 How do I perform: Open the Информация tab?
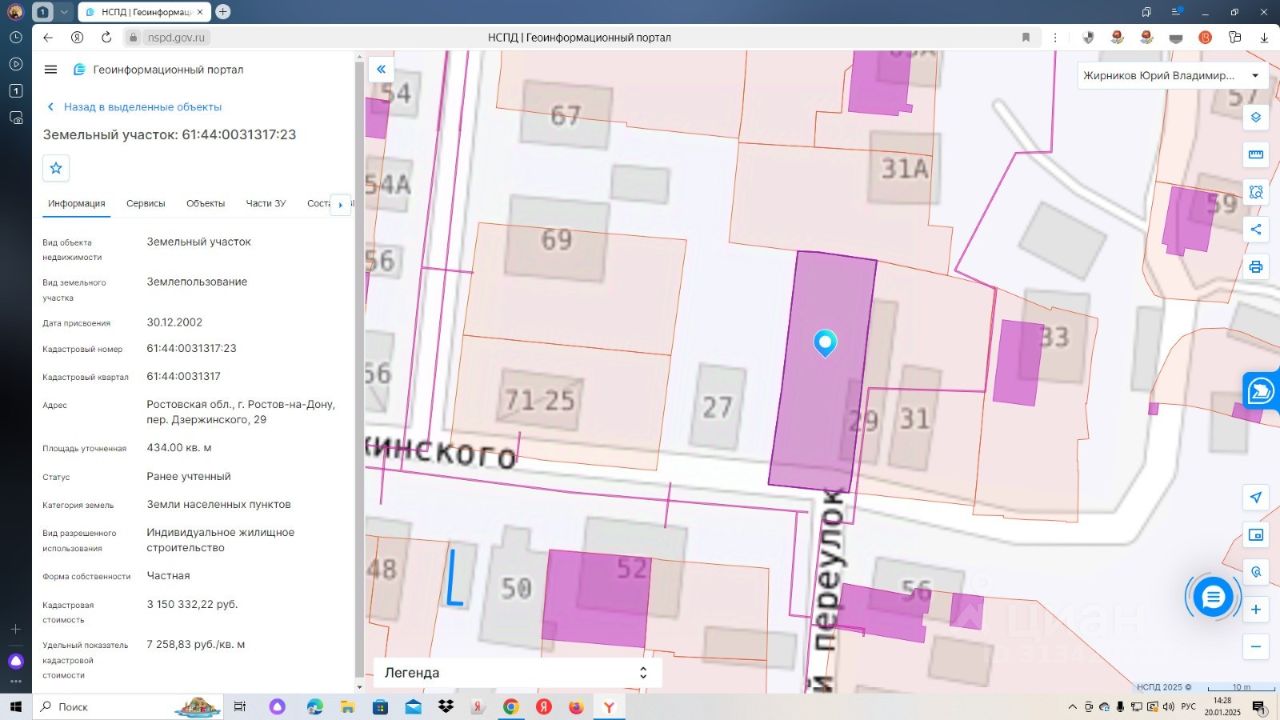77,203
